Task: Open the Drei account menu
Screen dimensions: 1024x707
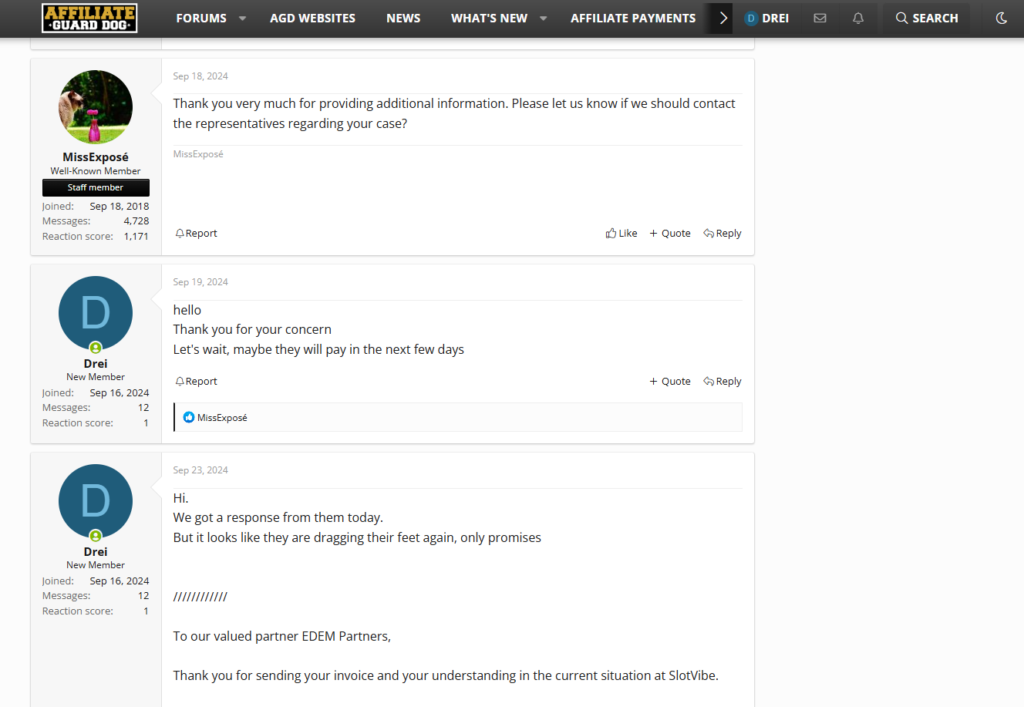Action: [x=767, y=18]
